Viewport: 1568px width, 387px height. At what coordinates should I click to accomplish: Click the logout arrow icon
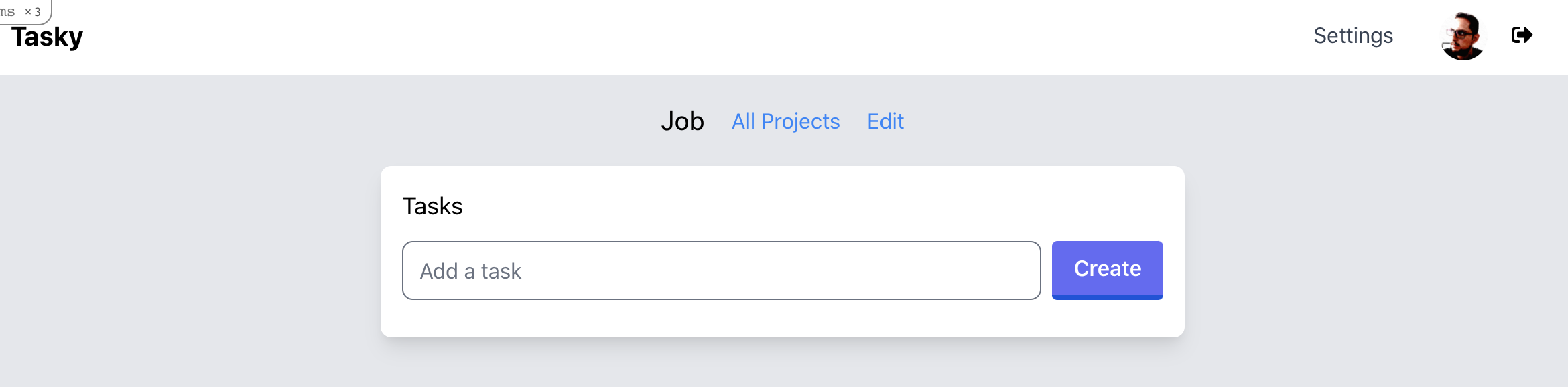pos(1522,35)
